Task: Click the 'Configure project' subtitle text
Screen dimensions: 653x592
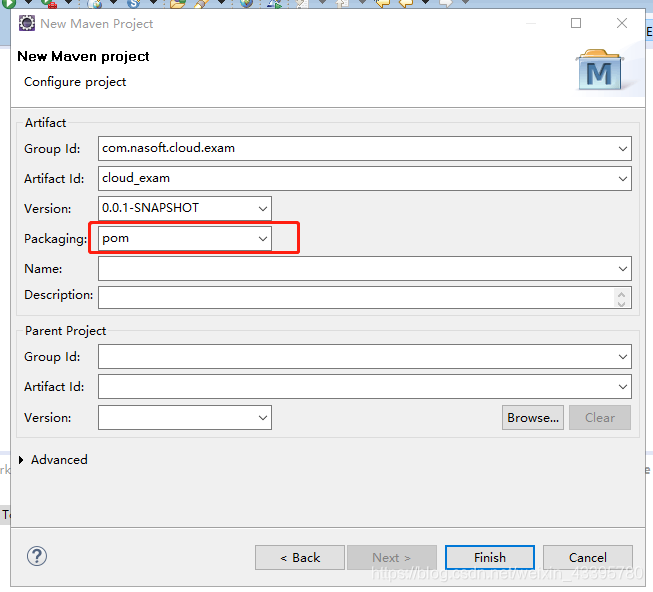Action: click(x=75, y=82)
